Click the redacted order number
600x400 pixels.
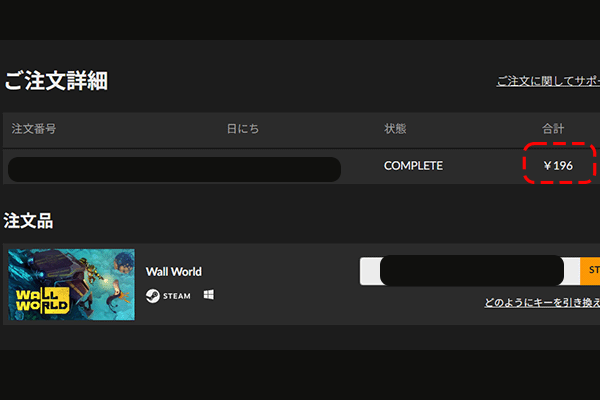tap(174, 169)
